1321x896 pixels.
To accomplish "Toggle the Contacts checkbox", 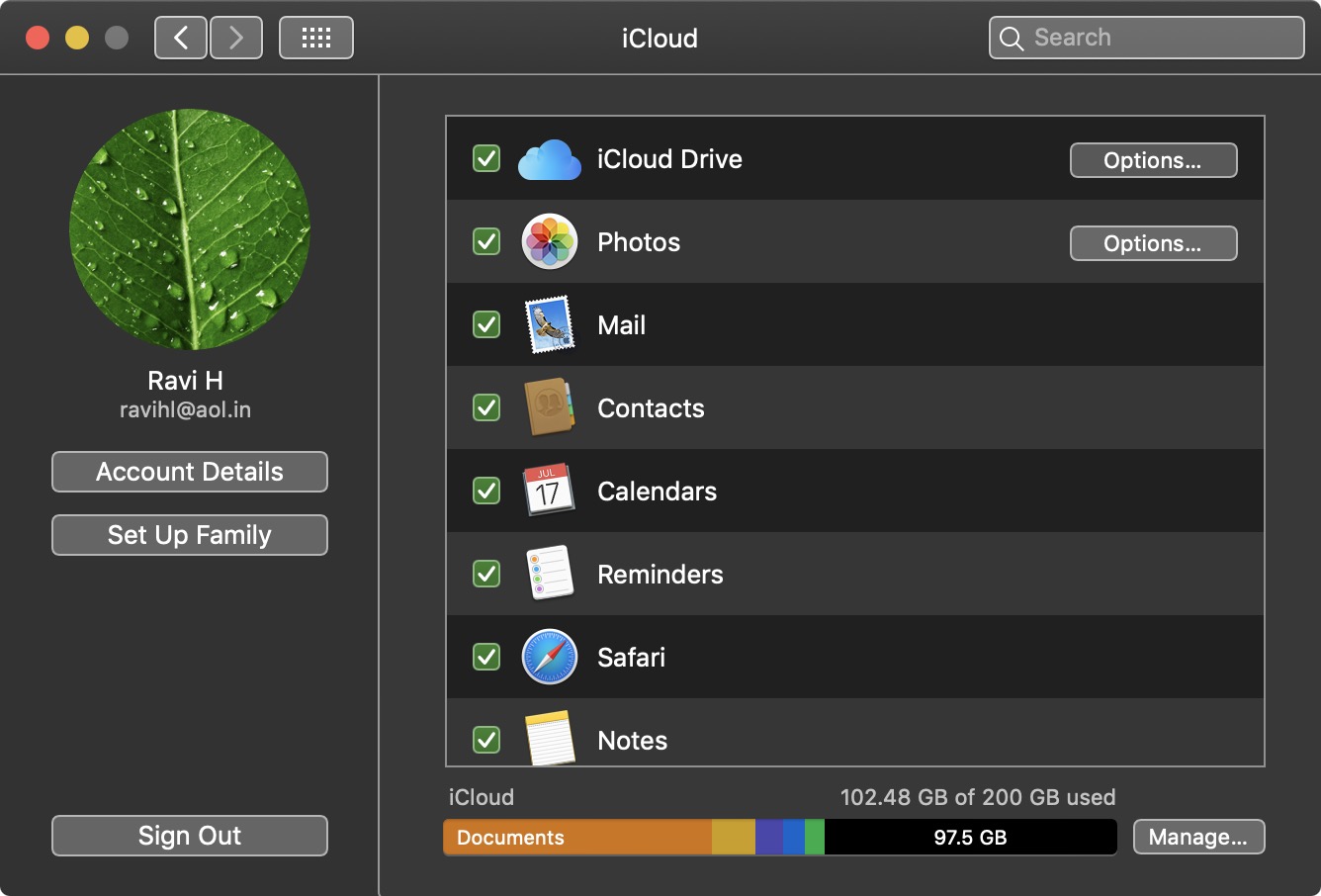I will click(x=486, y=407).
